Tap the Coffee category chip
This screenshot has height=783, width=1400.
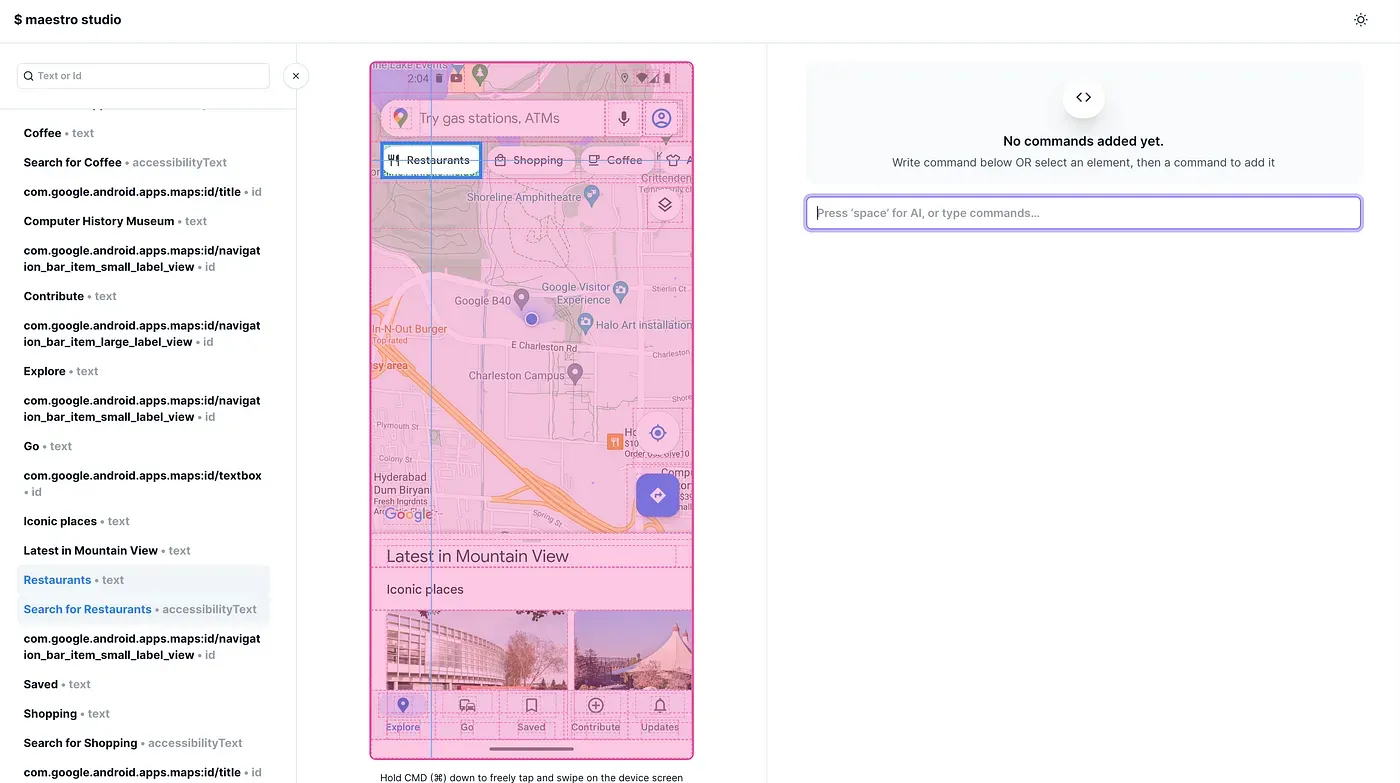[615, 160]
